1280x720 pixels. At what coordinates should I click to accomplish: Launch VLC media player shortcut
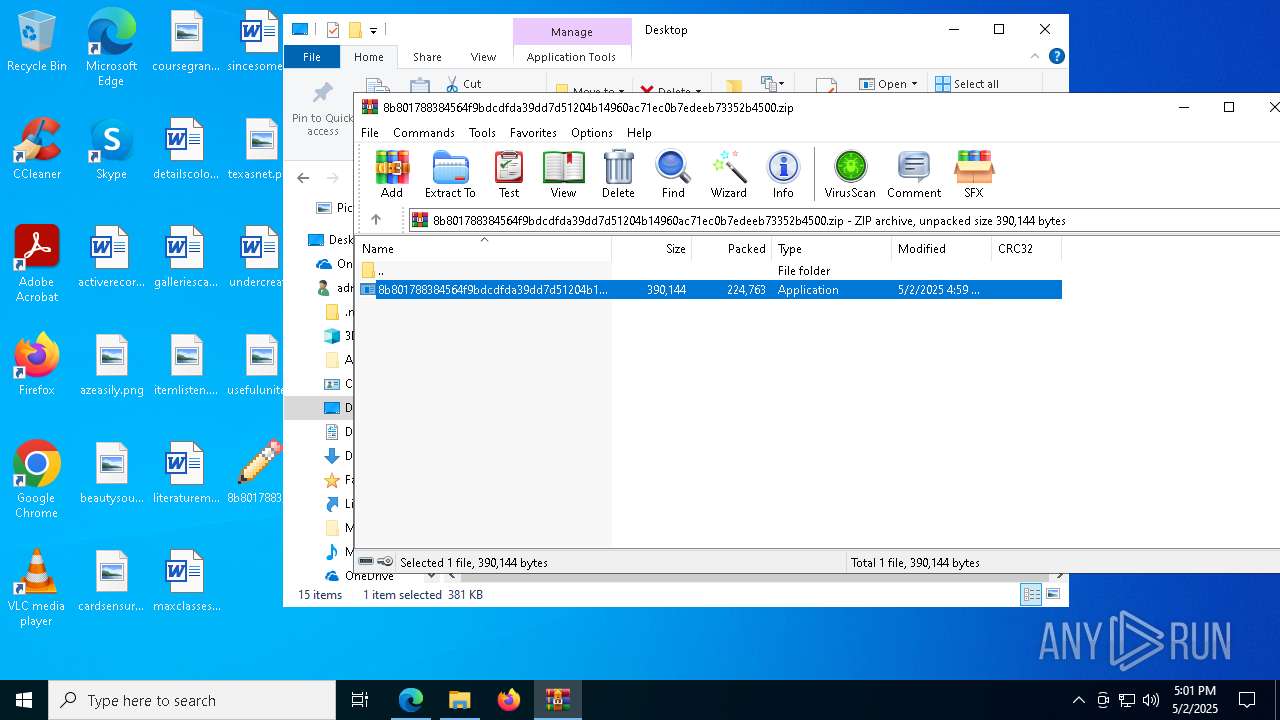(x=37, y=588)
